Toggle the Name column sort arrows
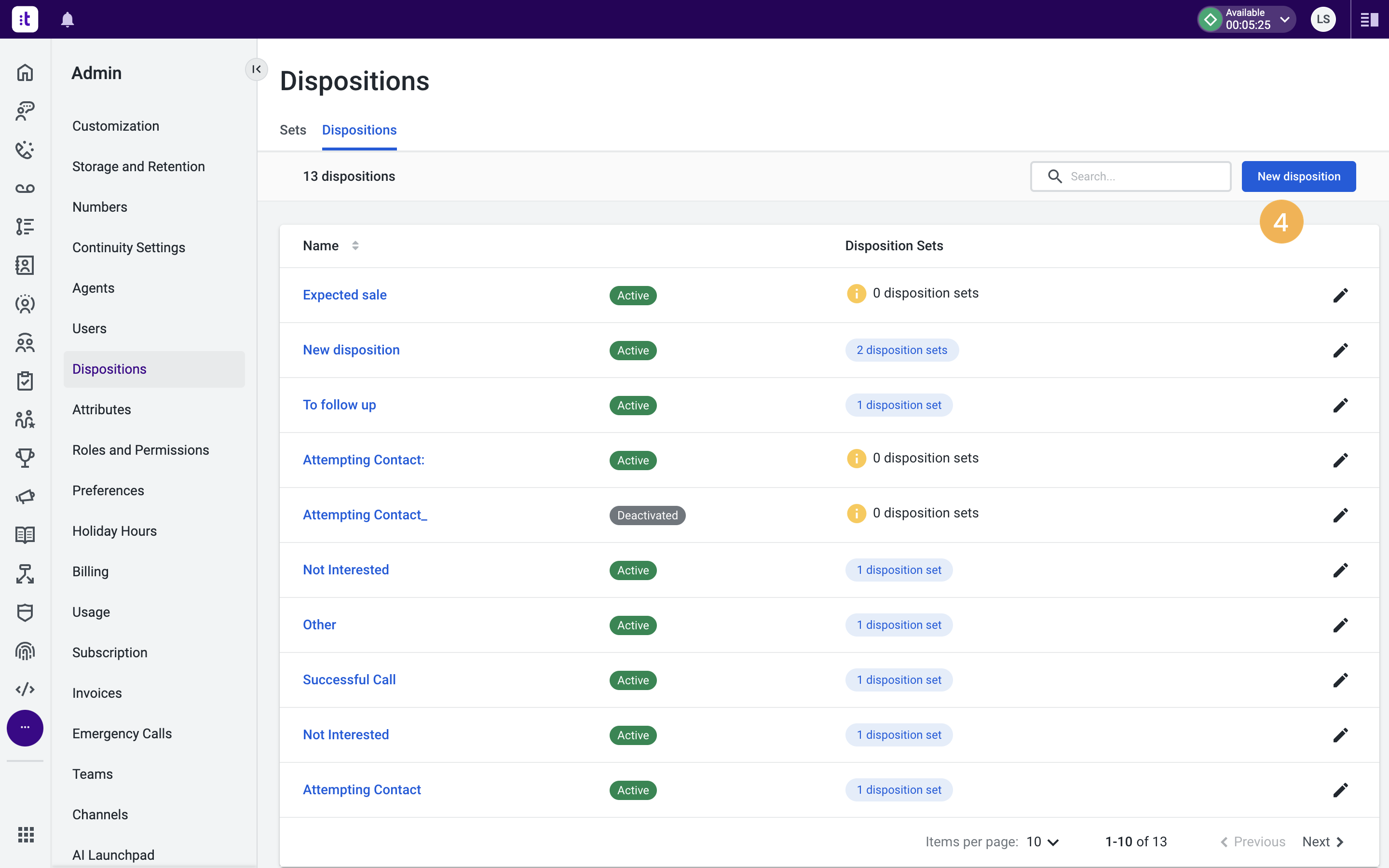 [x=356, y=245]
